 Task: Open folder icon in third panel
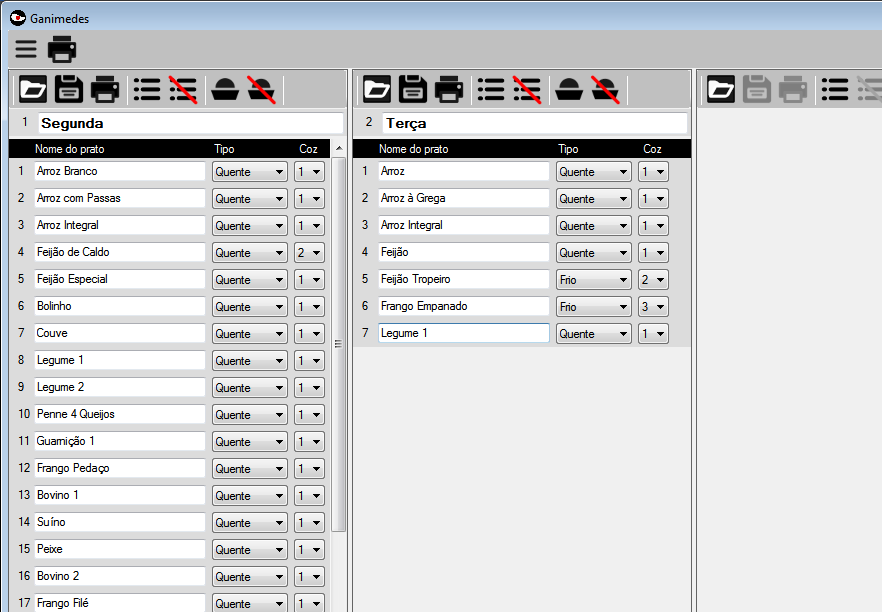(721, 90)
